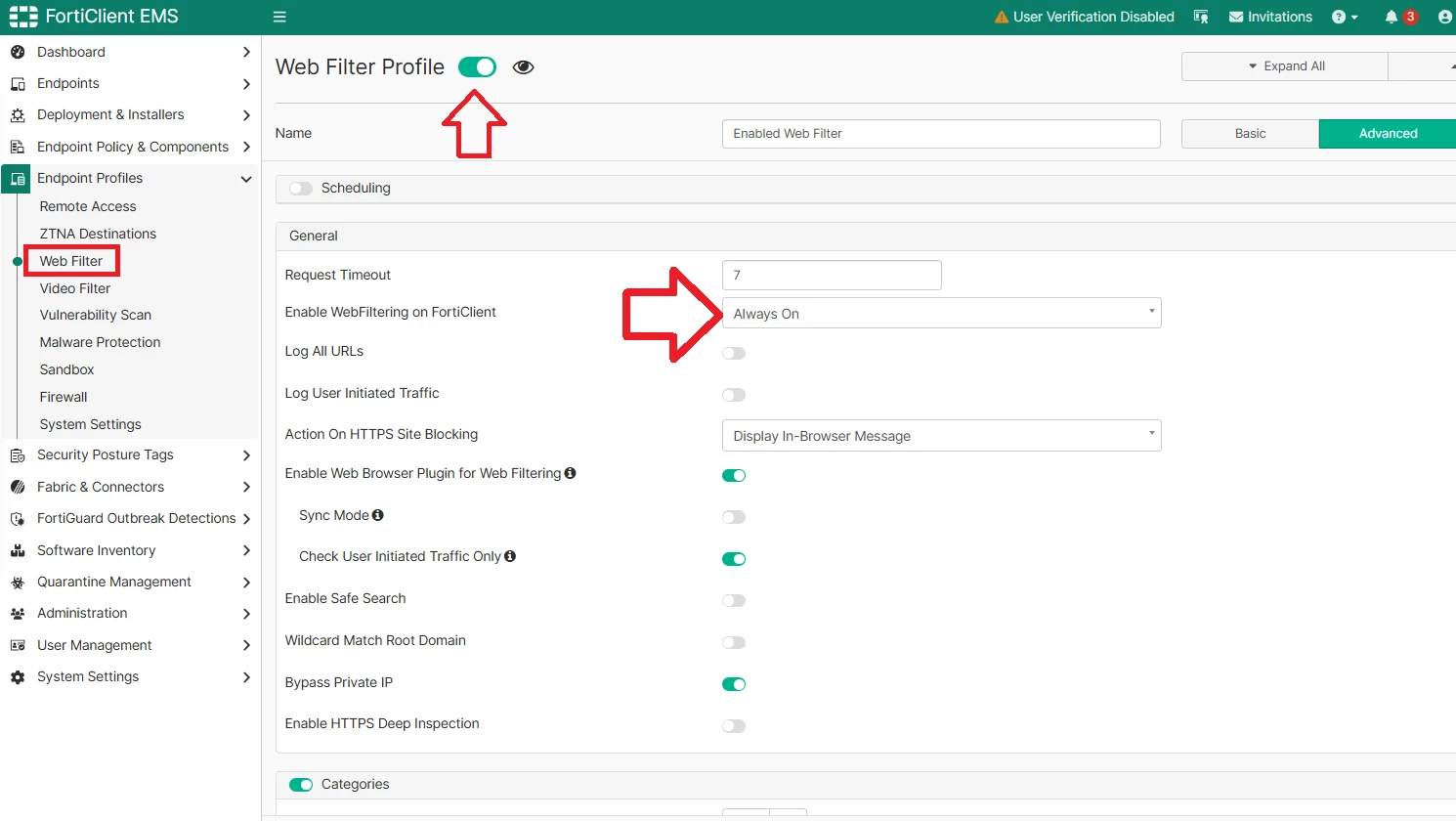Collapse the Endpoint Profiles chevron

[246, 179]
